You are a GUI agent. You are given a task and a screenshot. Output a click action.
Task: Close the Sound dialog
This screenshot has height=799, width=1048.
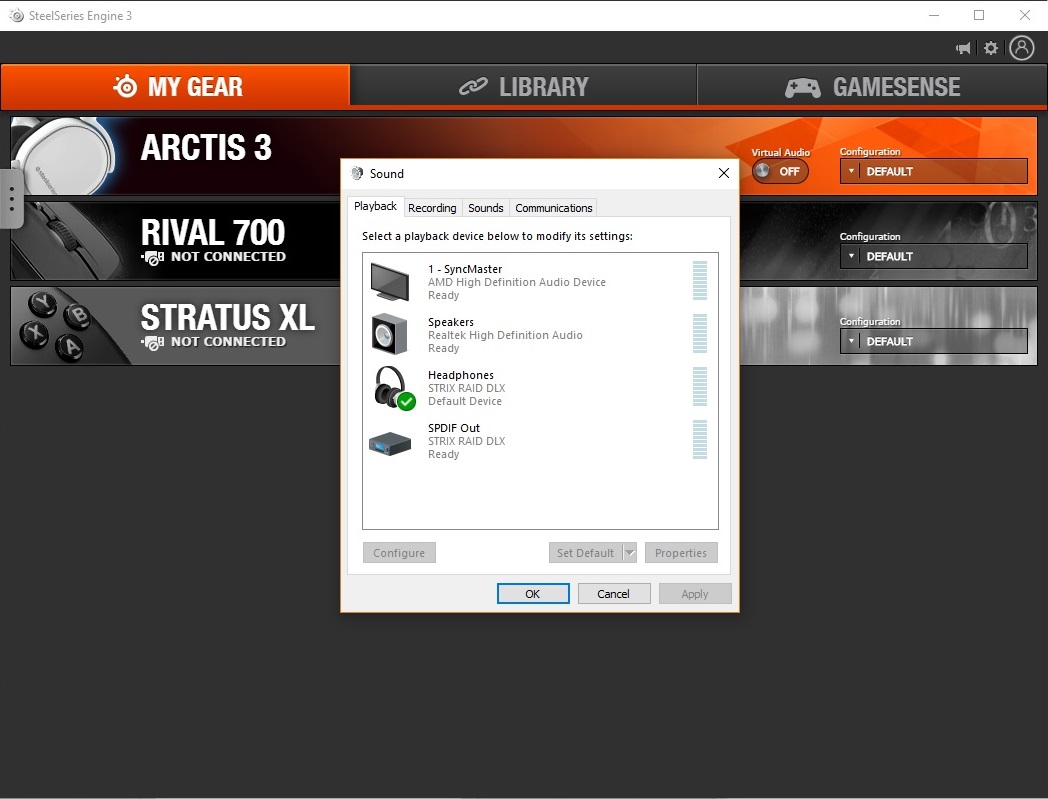pyautogui.click(x=723, y=173)
